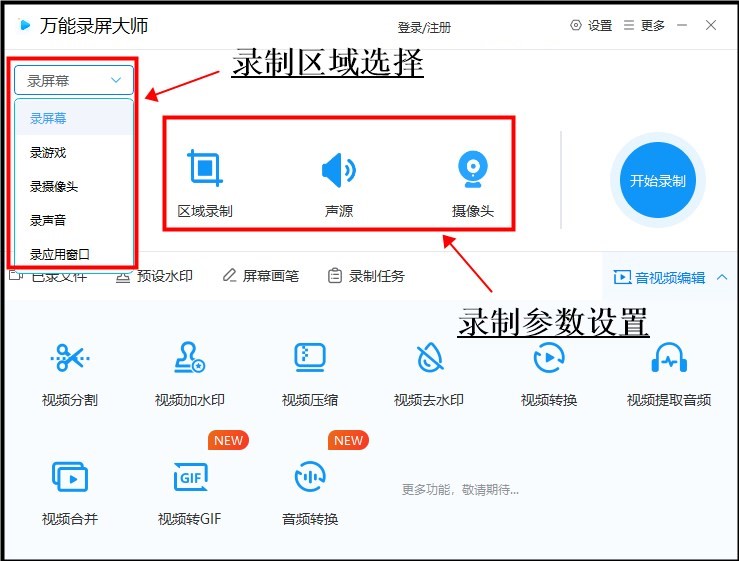Click the 屏幕画笔 pencil icon
The height and width of the screenshot is (561, 739).
[230, 275]
